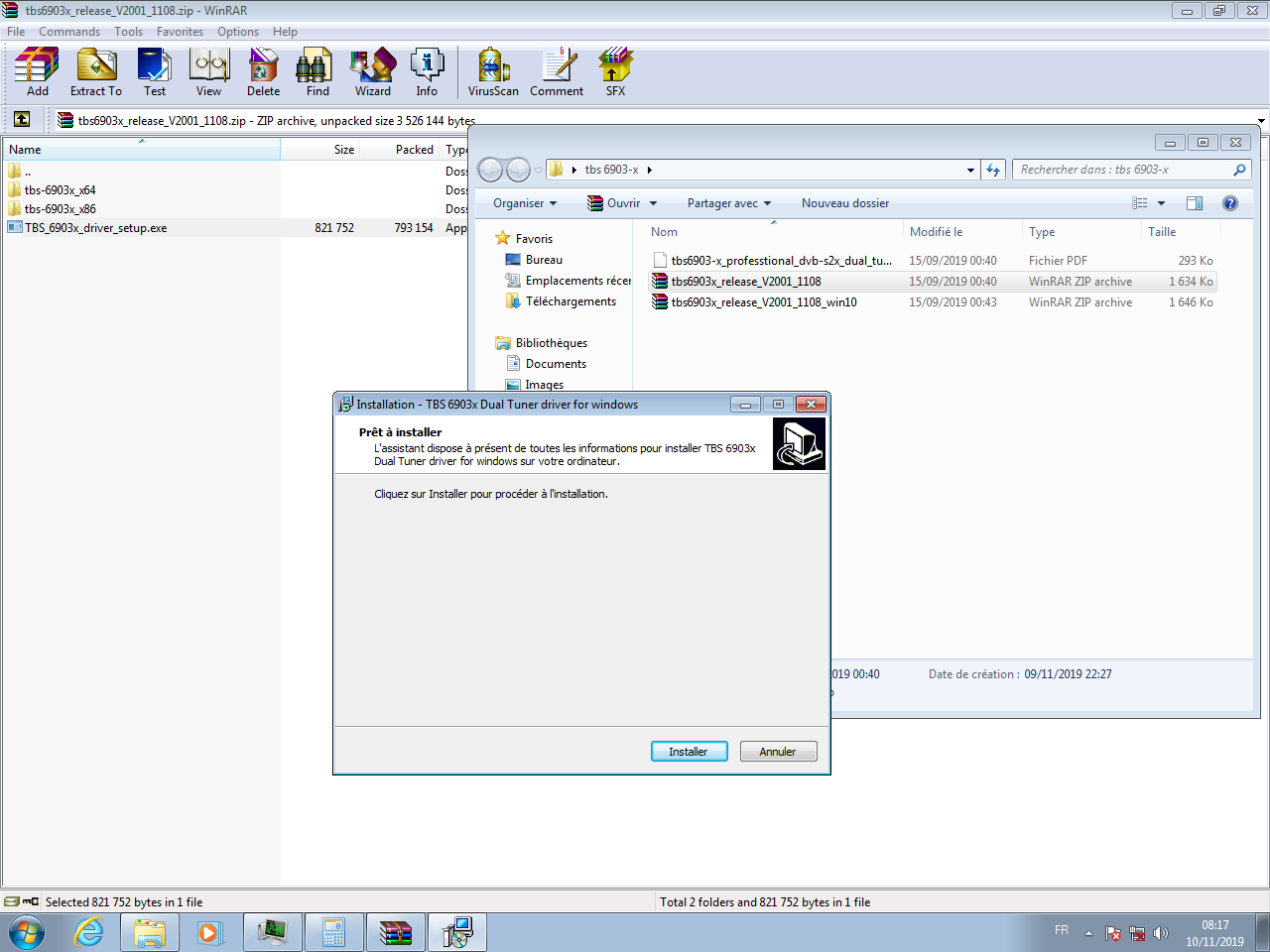Expand the Explorer address bar dropdown arrow
The image size is (1270, 952).
point(970,171)
